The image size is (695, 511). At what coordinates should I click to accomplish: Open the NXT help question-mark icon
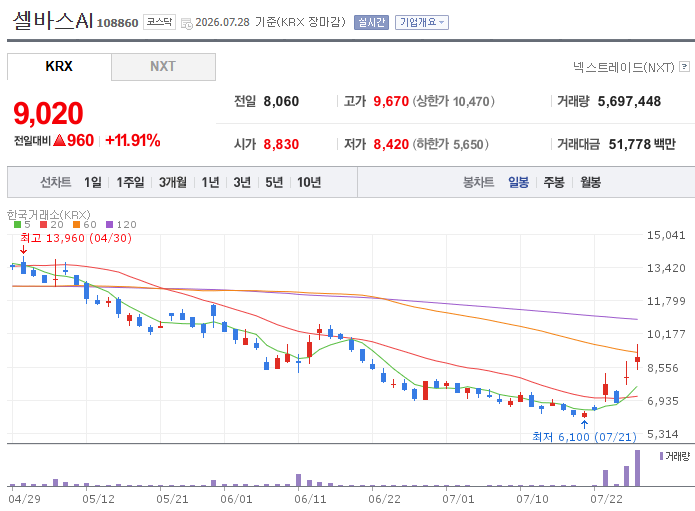pyautogui.click(x=684, y=66)
